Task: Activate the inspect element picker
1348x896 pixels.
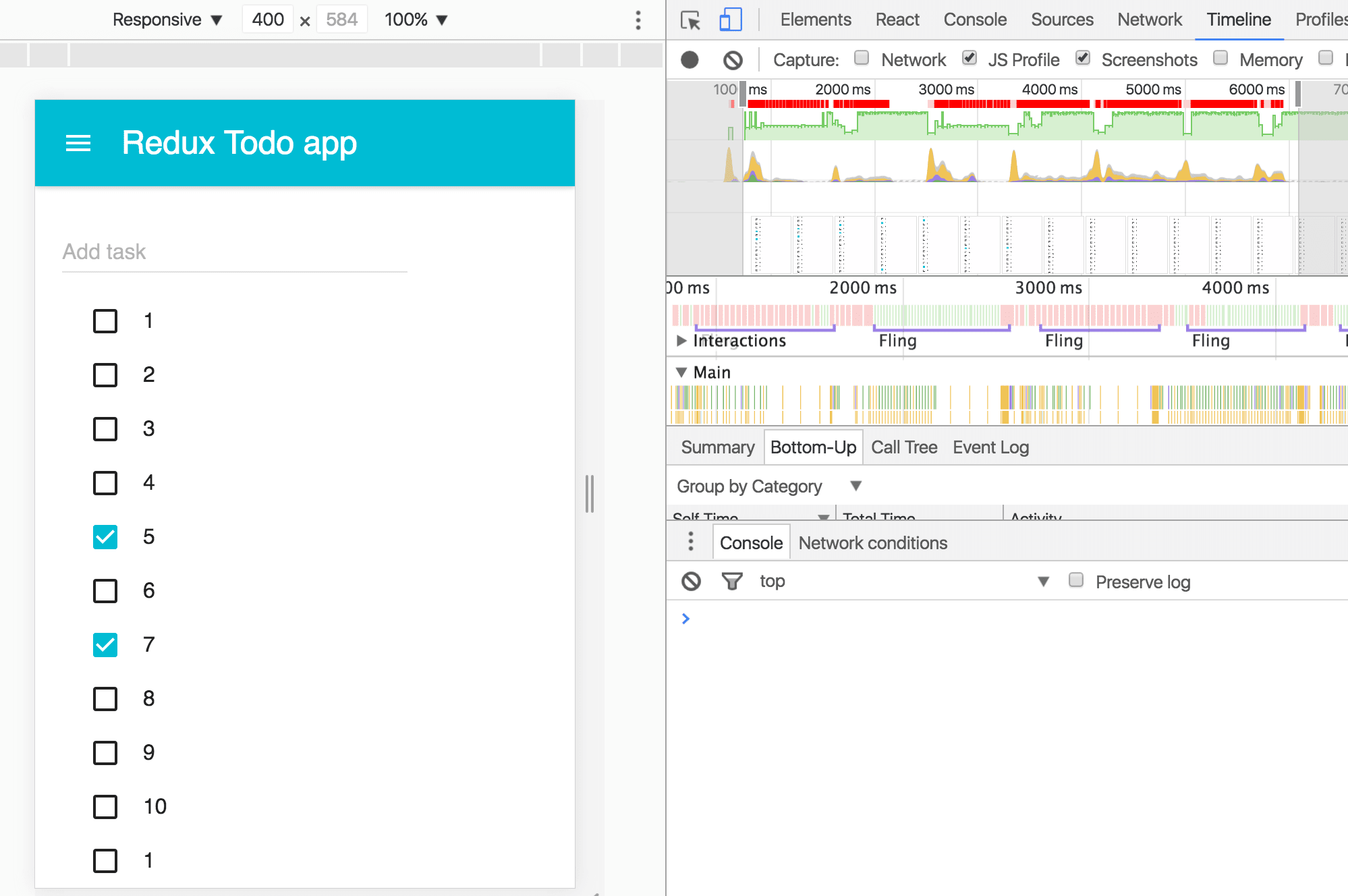Action: pyautogui.click(x=690, y=20)
